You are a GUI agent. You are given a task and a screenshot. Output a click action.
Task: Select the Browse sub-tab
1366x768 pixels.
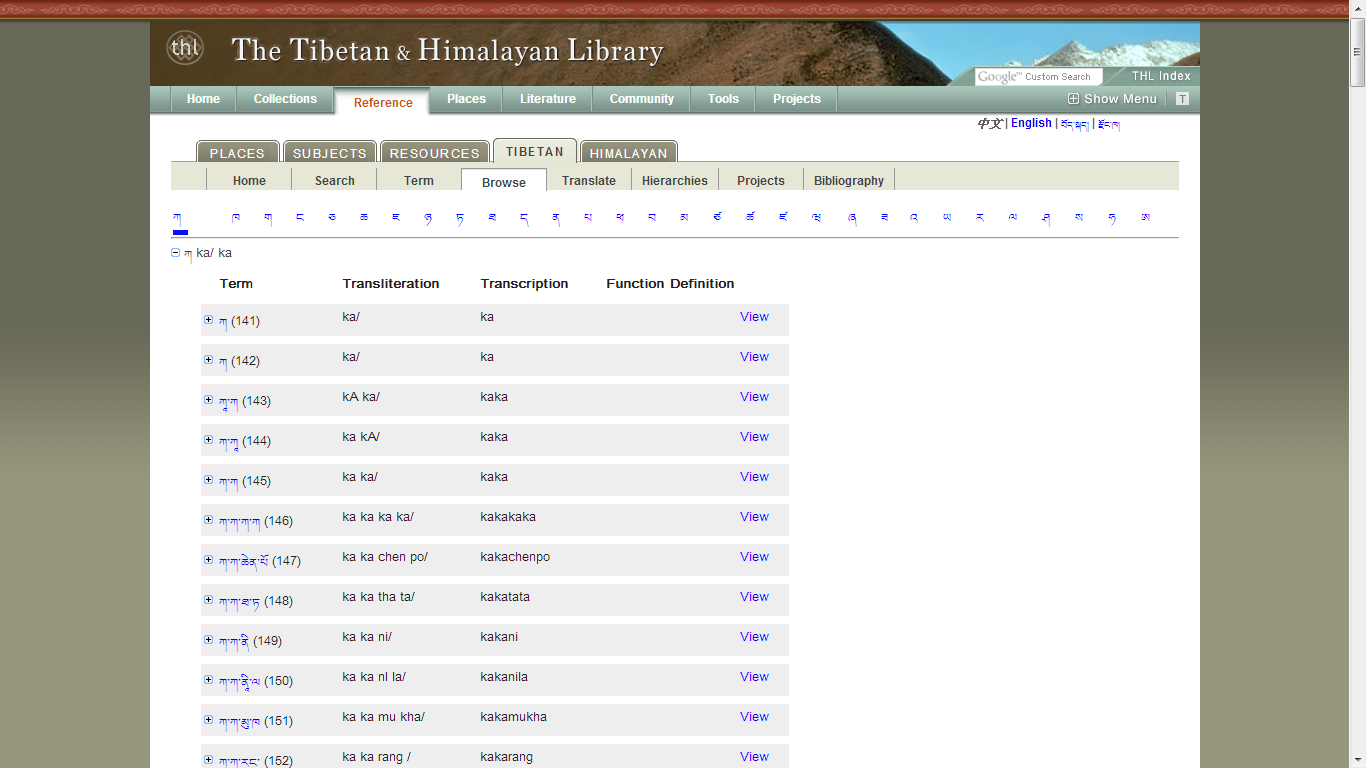504,181
